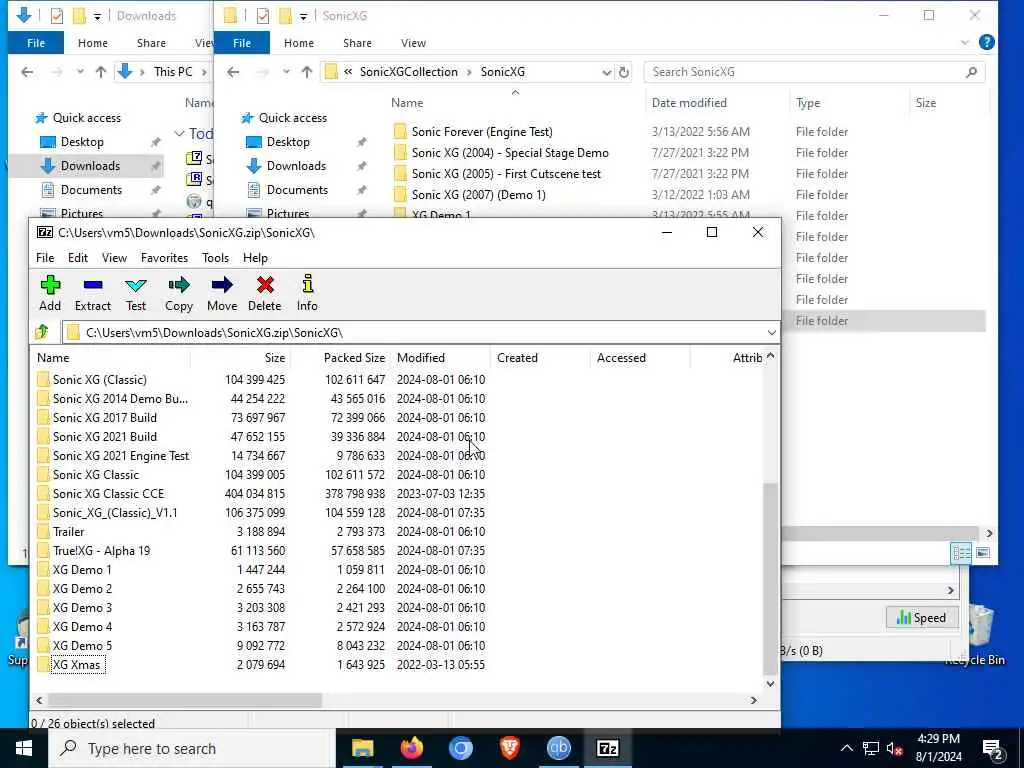Image resolution: width=1024 pixels, height=768 pixels.
Task: Go up one folder level in 7-Zip
Action: [42, 332]
